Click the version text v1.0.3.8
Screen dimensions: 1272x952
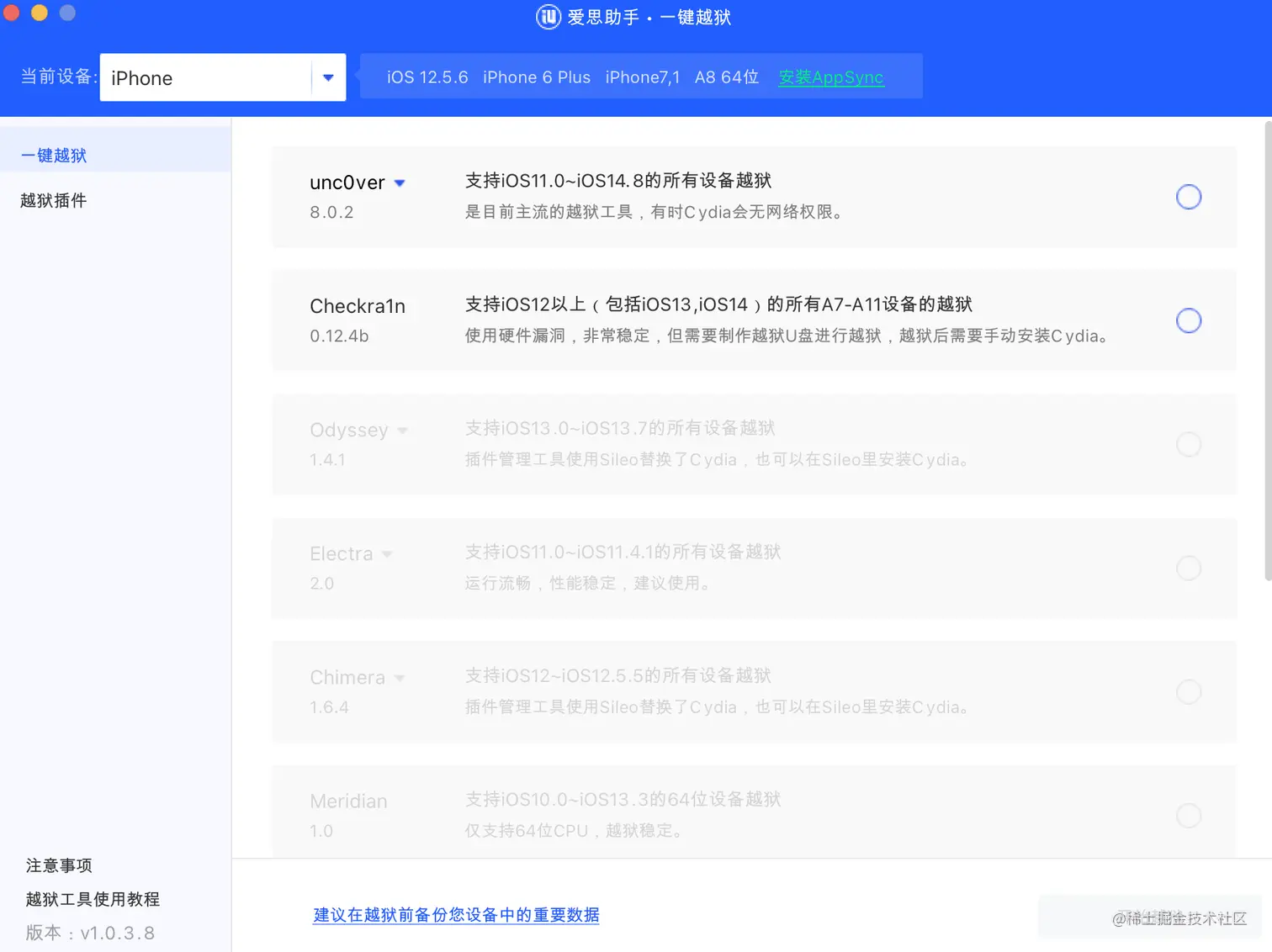pos(118,933)
